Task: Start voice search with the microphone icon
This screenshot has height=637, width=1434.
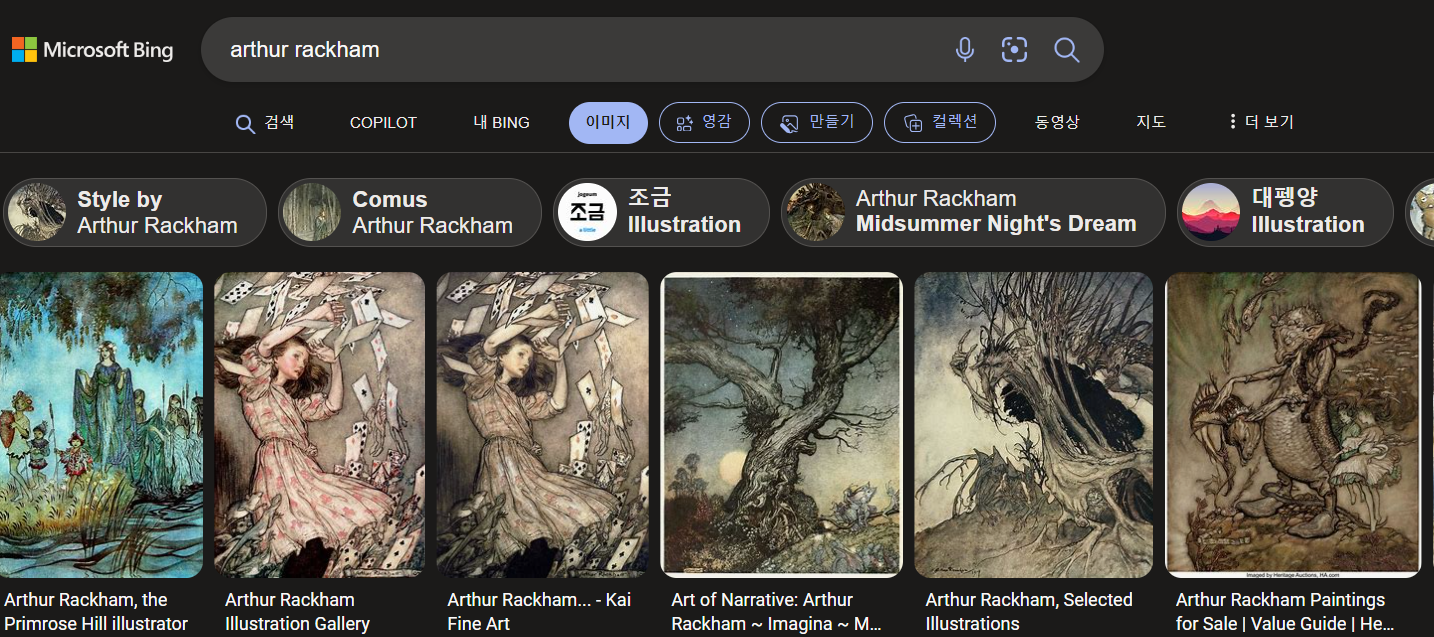Action: pyautogui.click(x=964, y=50)
